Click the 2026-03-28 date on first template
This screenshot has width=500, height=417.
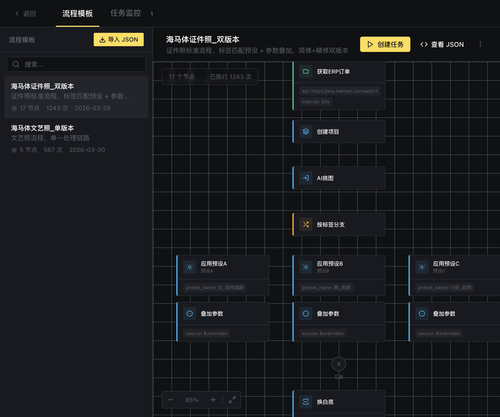click(x=92, y=108)
